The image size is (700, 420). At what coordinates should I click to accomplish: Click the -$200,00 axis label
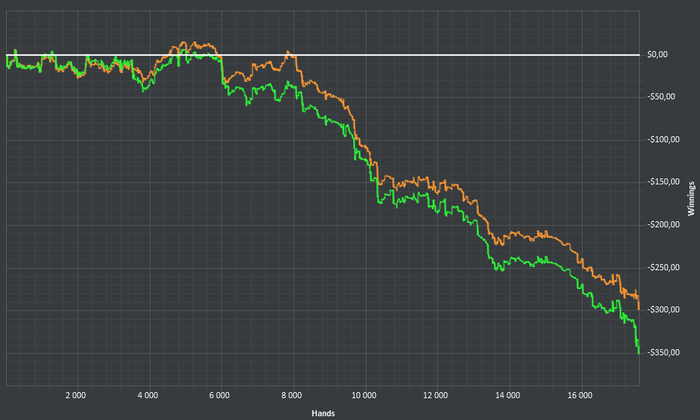pos(663,225)
